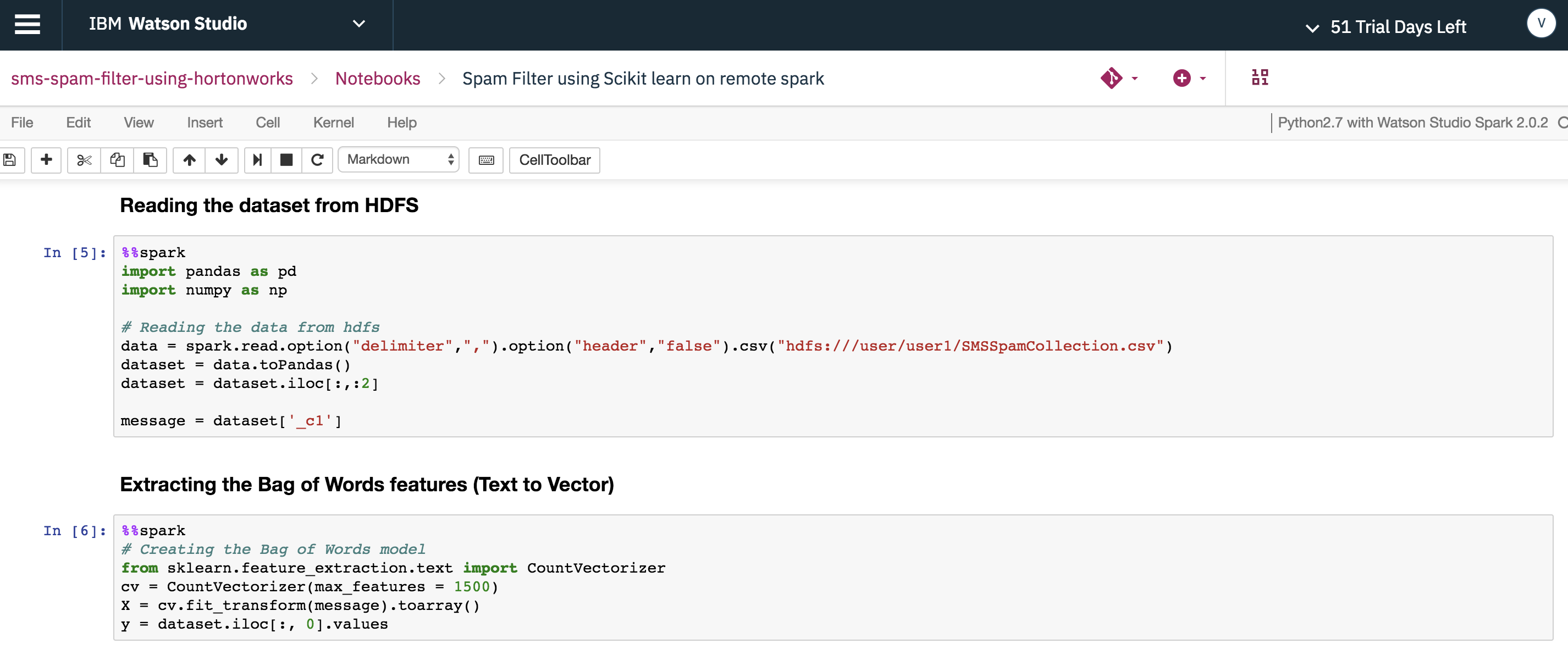Go to the Notebooks breadcrumb link
The image size is (1568, 666).
click(x=377, y=79)
